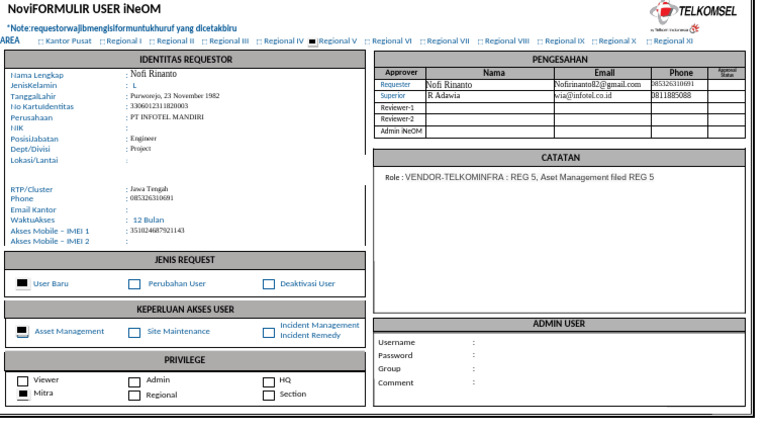Click the empty Admin iNeOM name cell
The image size is (768, 433).
click(490, 132)
